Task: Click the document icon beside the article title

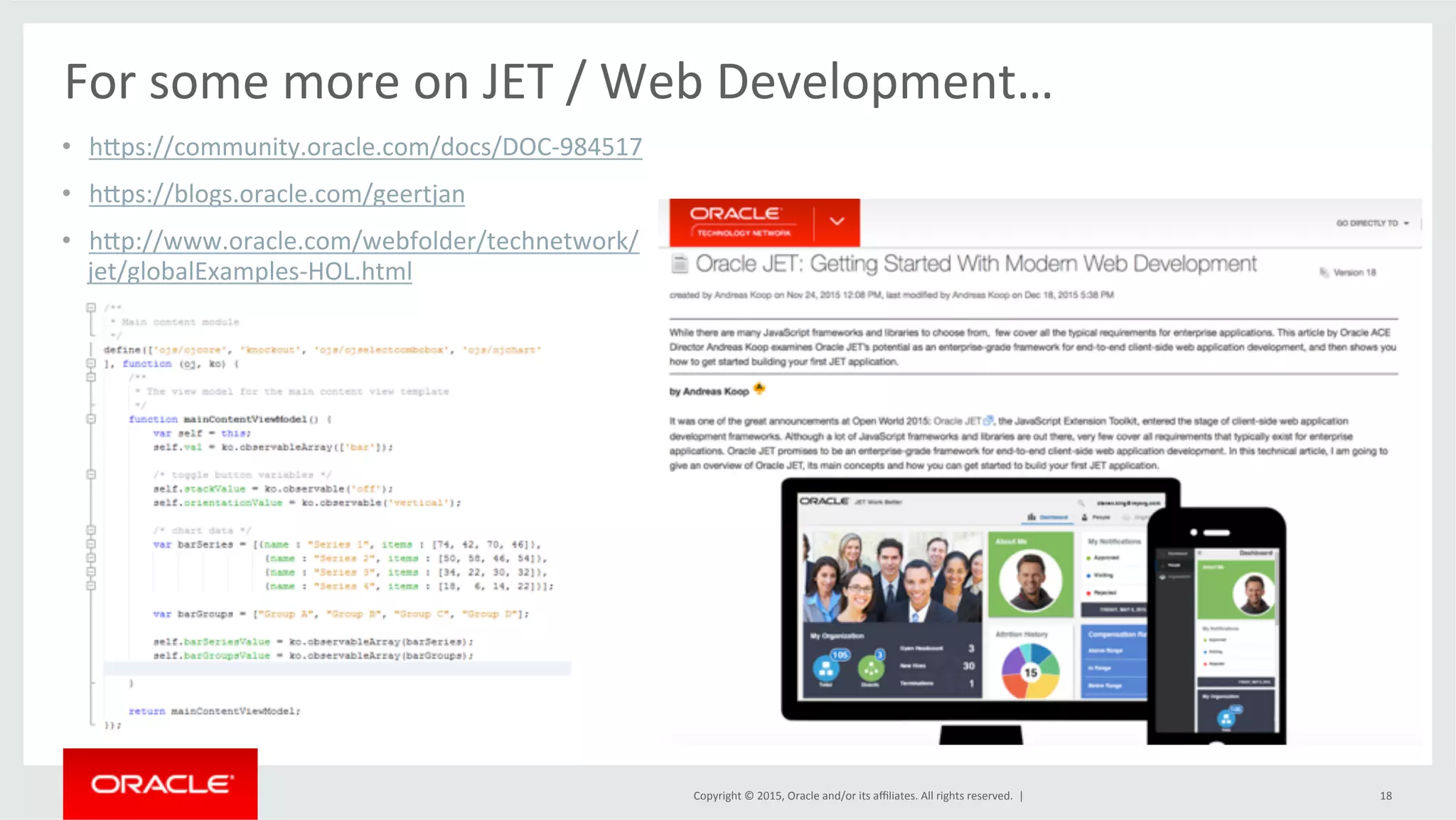Action: (x=680, y=264)
